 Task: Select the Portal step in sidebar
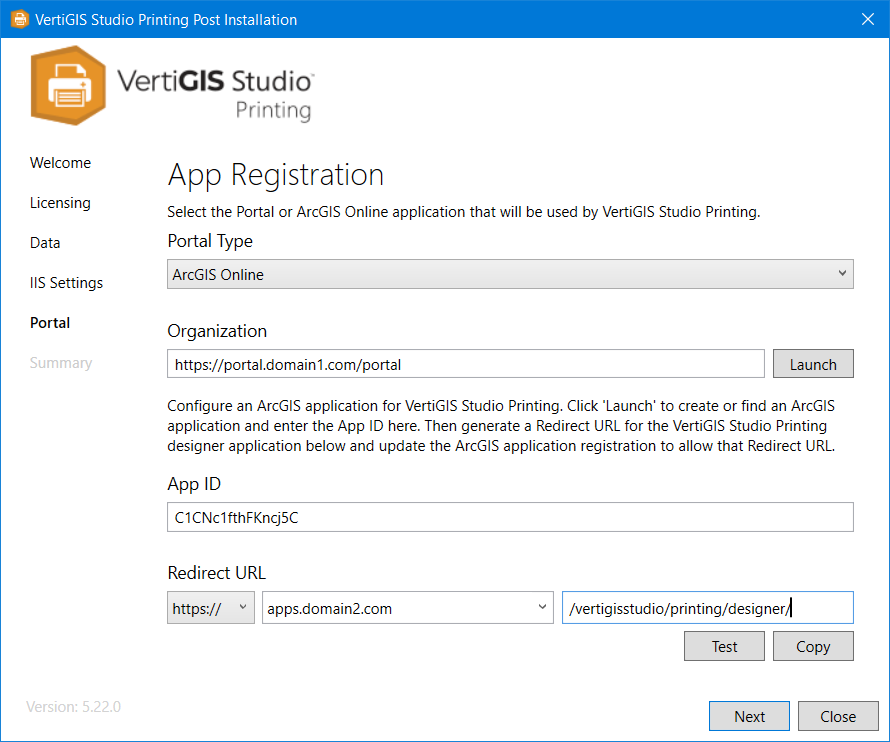[x=49, y=322]
